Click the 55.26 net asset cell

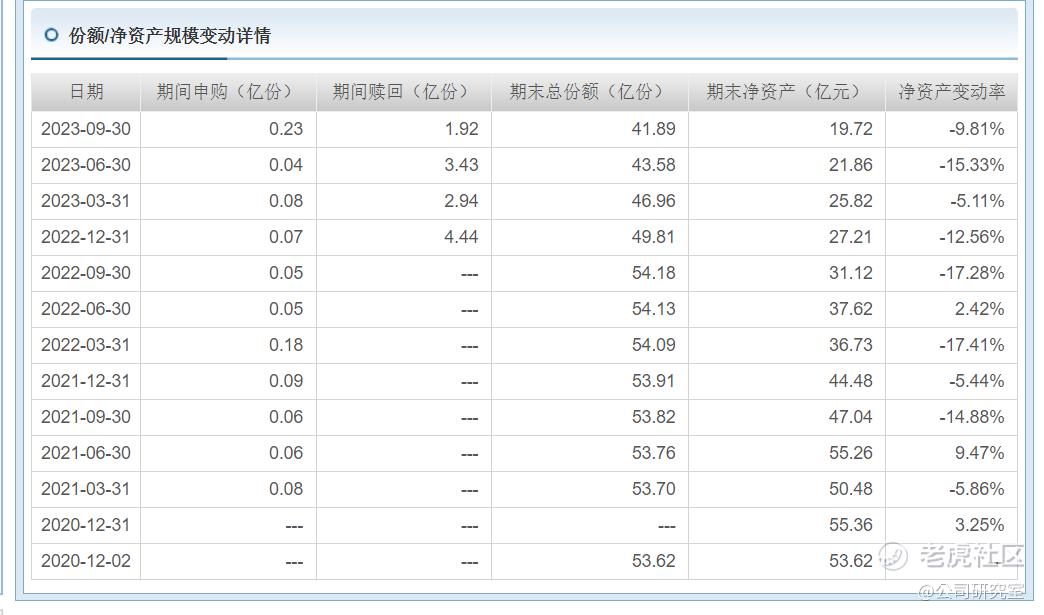point(786,453)
